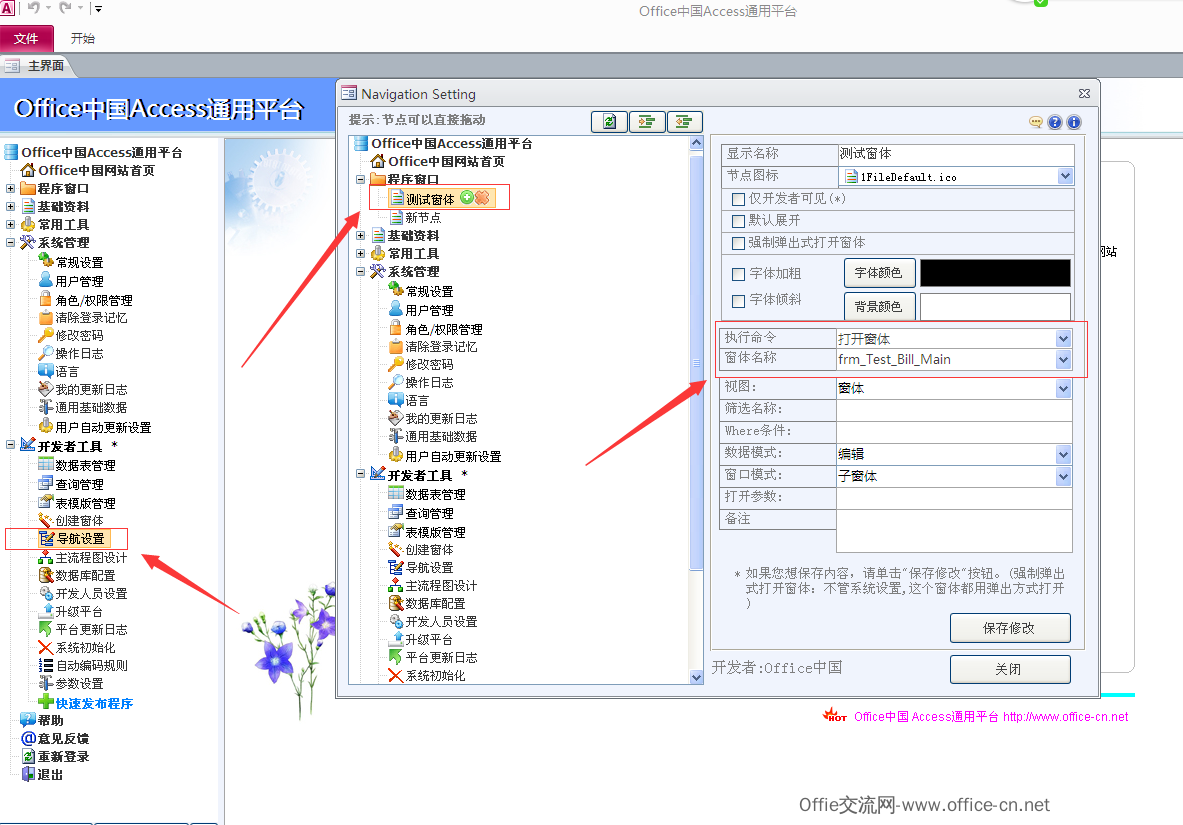Viewport: 1183px width, 825px height.
Task: Click home icon of Office中国网站首页 in dialog tree
Action: coord(378,161)
